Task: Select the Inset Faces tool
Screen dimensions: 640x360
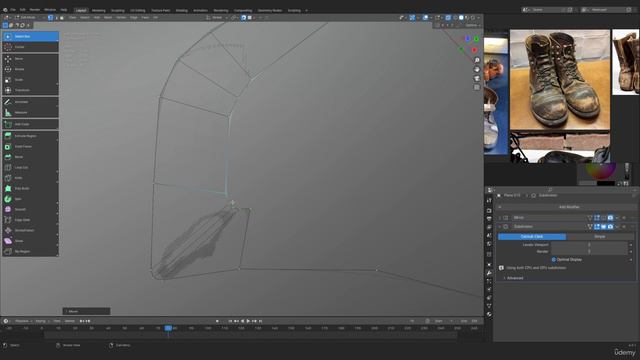Action: (30, 147)
